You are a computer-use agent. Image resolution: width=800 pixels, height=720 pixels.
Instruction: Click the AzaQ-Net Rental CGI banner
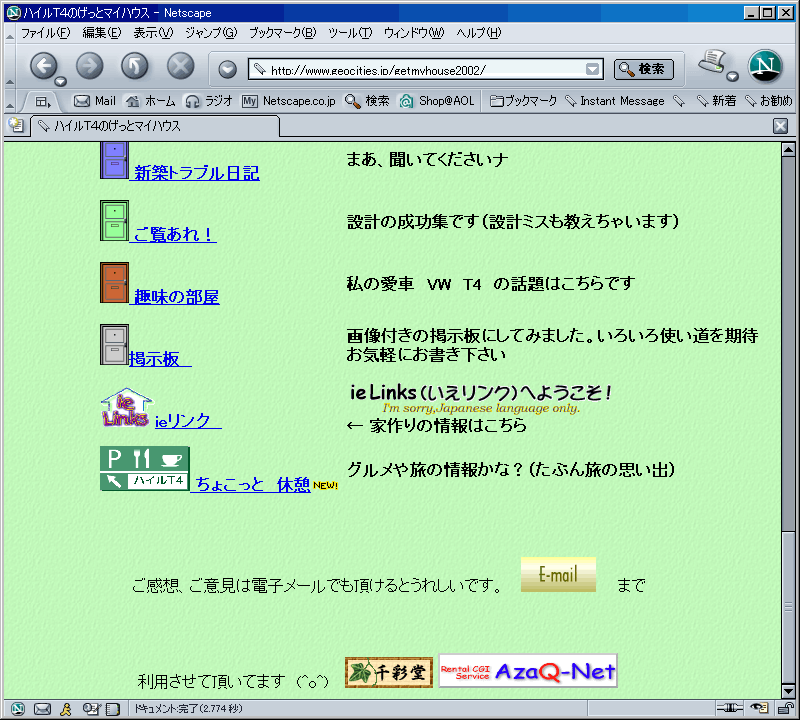(528, 671)
